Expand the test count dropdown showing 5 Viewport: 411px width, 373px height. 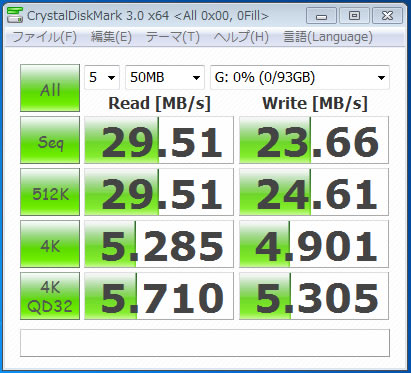[102, 77]
